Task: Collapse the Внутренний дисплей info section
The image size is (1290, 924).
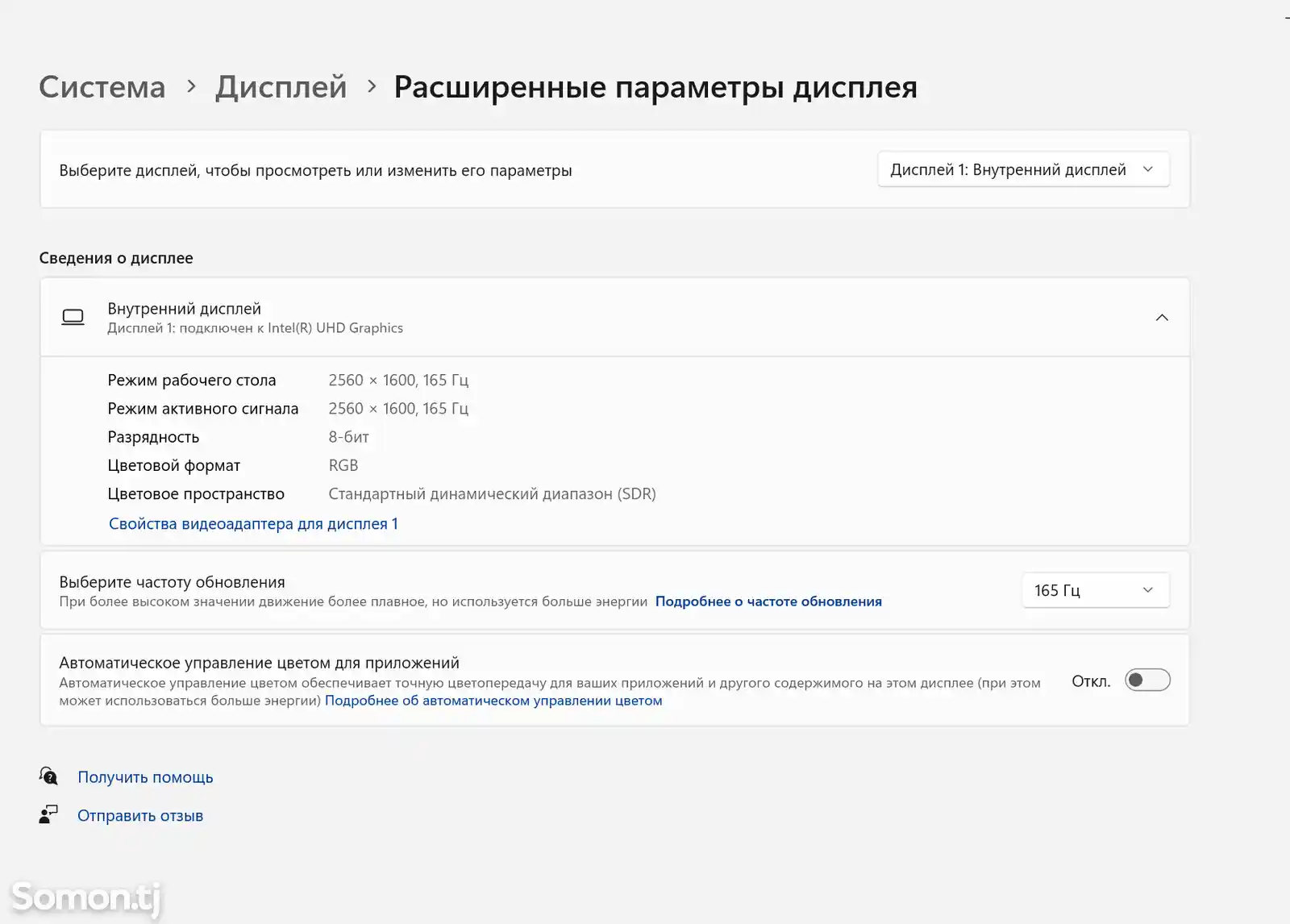Action: [x=1162, y=318]
